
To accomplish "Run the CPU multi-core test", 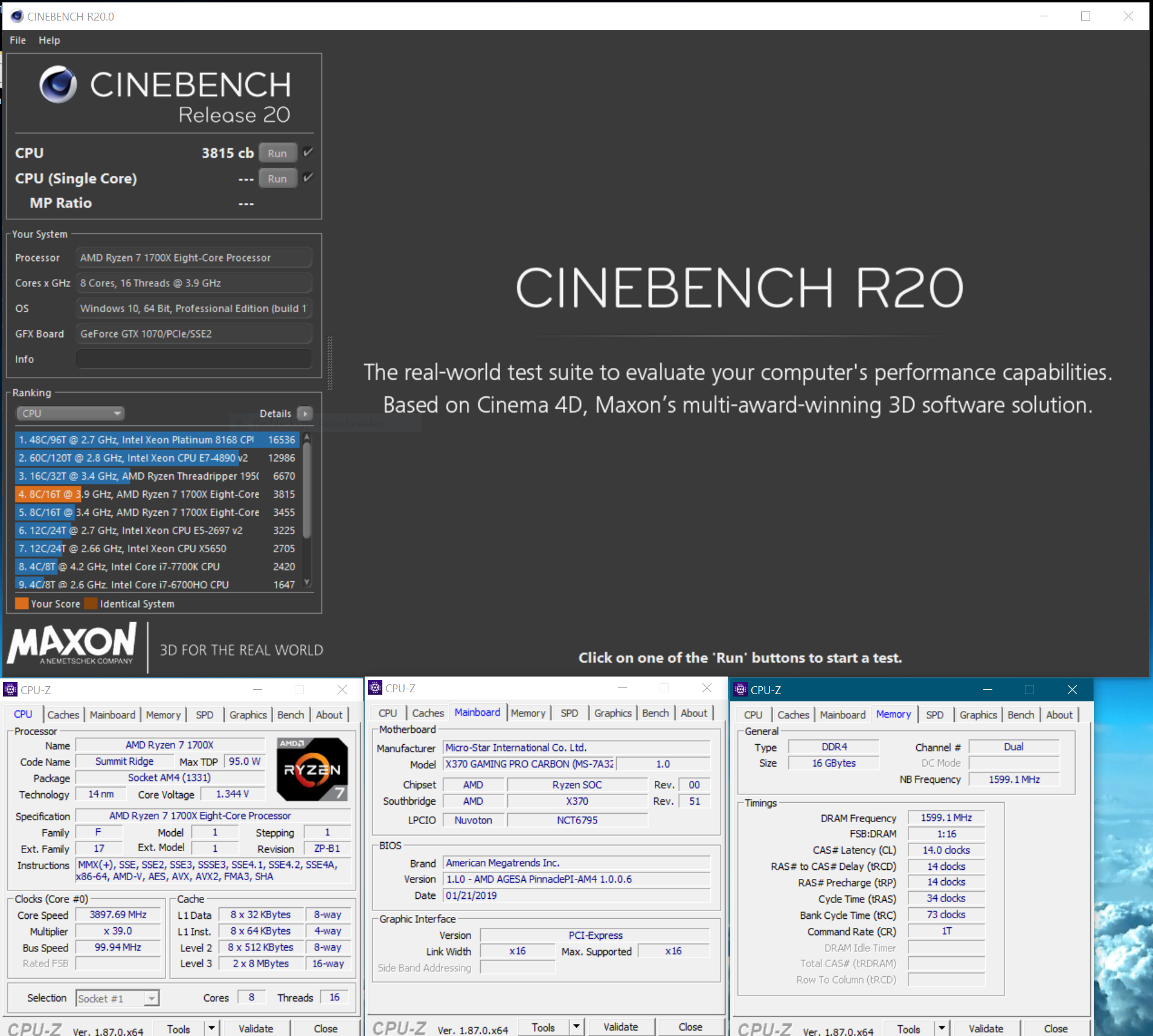I will click(277, 153).
